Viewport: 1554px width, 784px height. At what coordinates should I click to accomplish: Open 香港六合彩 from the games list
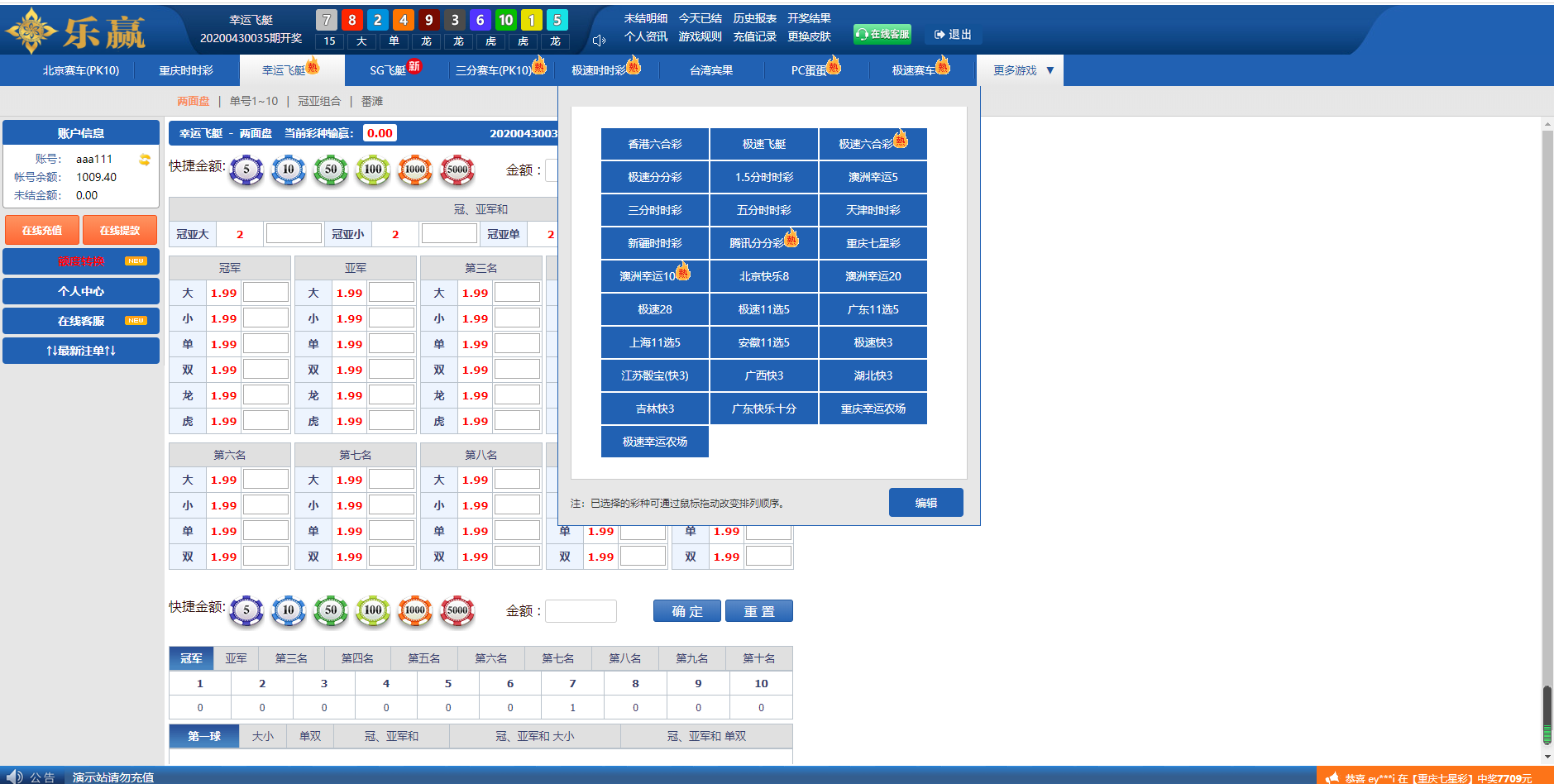point(654,144)
